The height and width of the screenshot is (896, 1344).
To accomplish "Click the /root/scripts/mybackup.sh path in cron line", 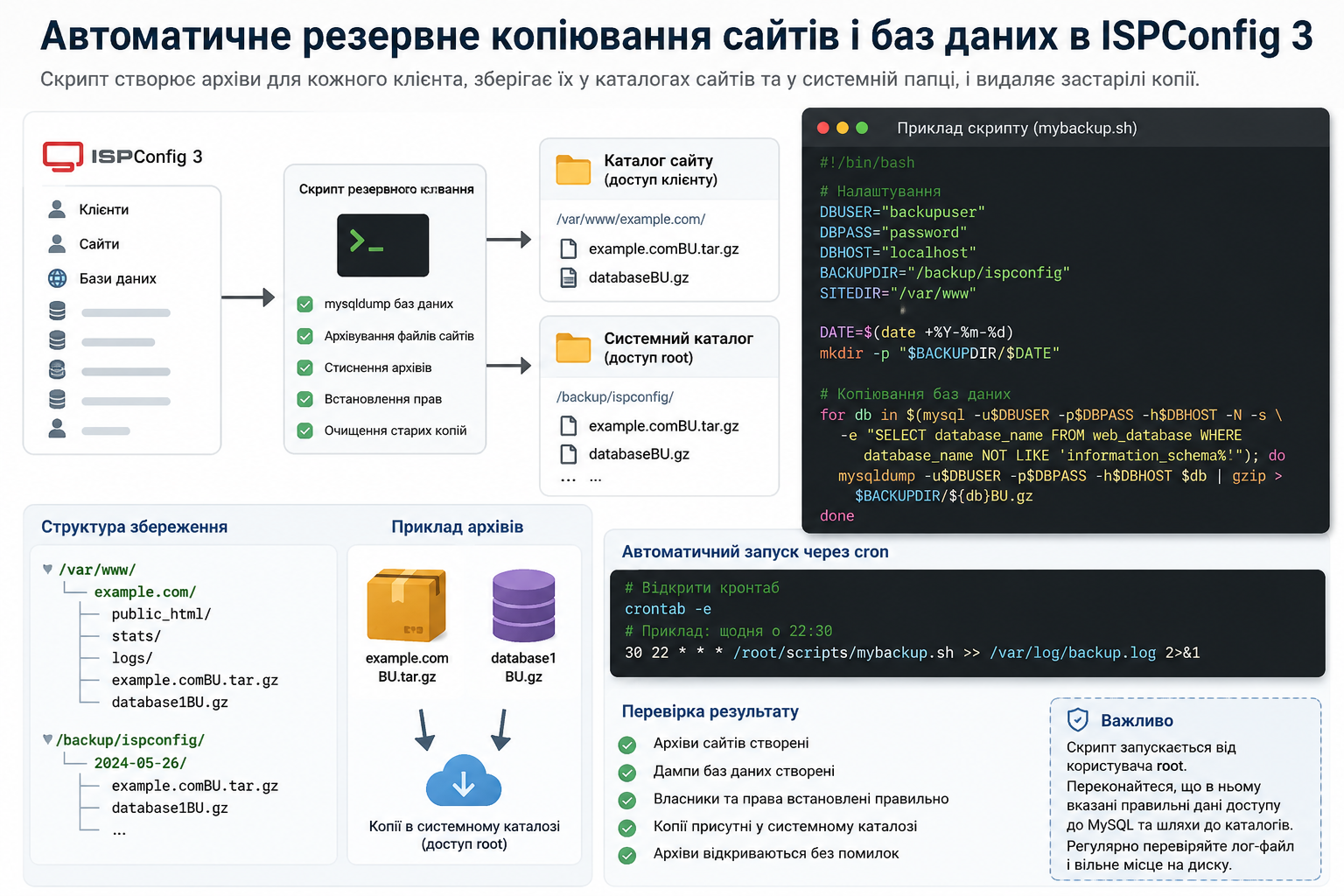I will (843, 653).
